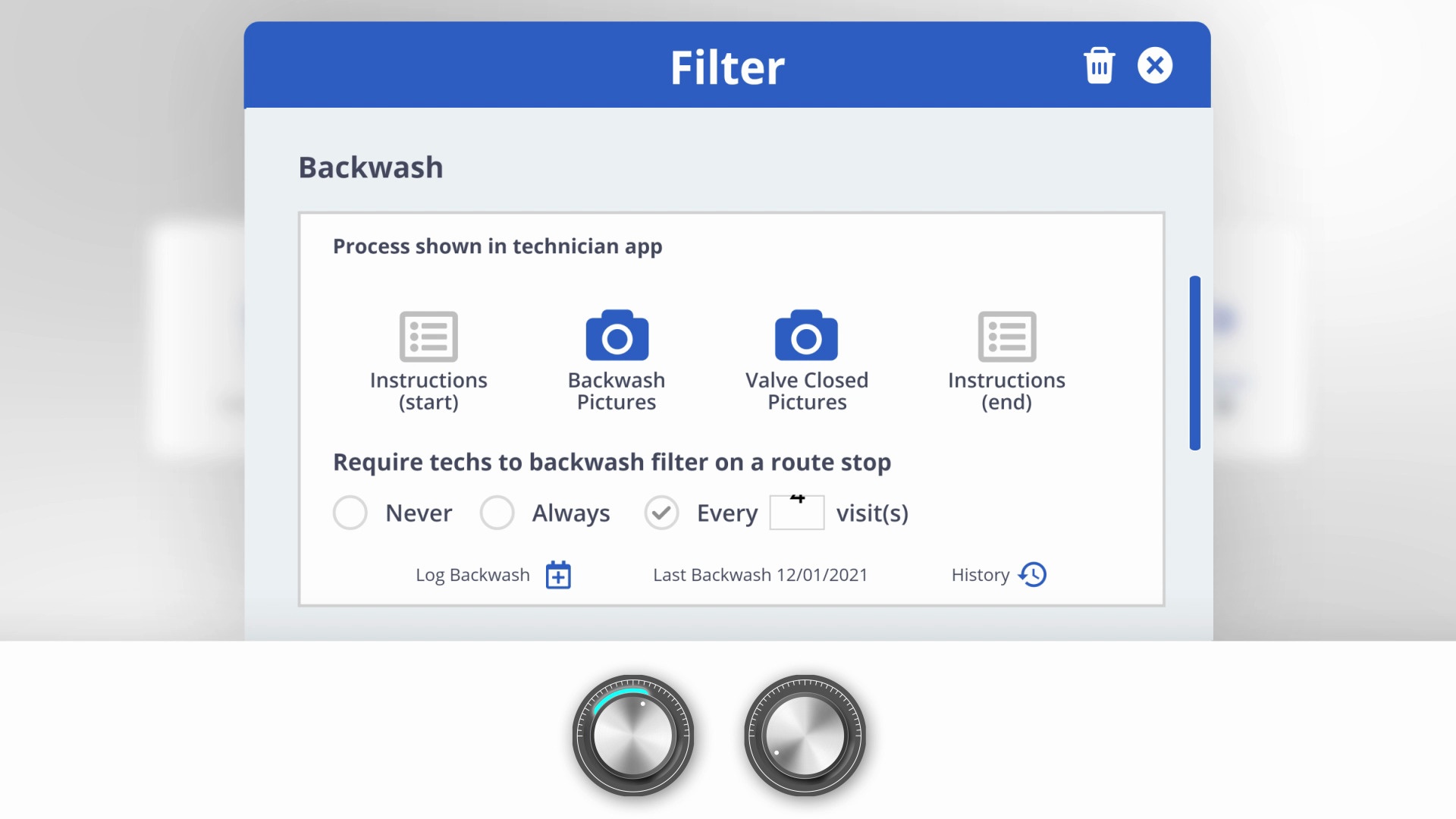
Task: Toggle the Every visit(s) checked option
Action: (x=661, y=513)
